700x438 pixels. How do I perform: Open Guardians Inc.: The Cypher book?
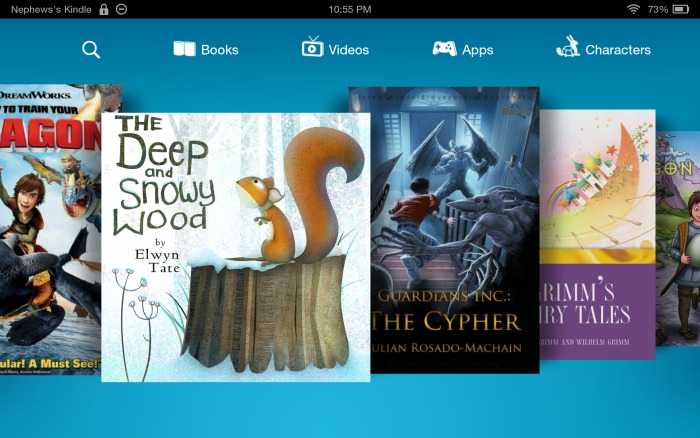455,230
